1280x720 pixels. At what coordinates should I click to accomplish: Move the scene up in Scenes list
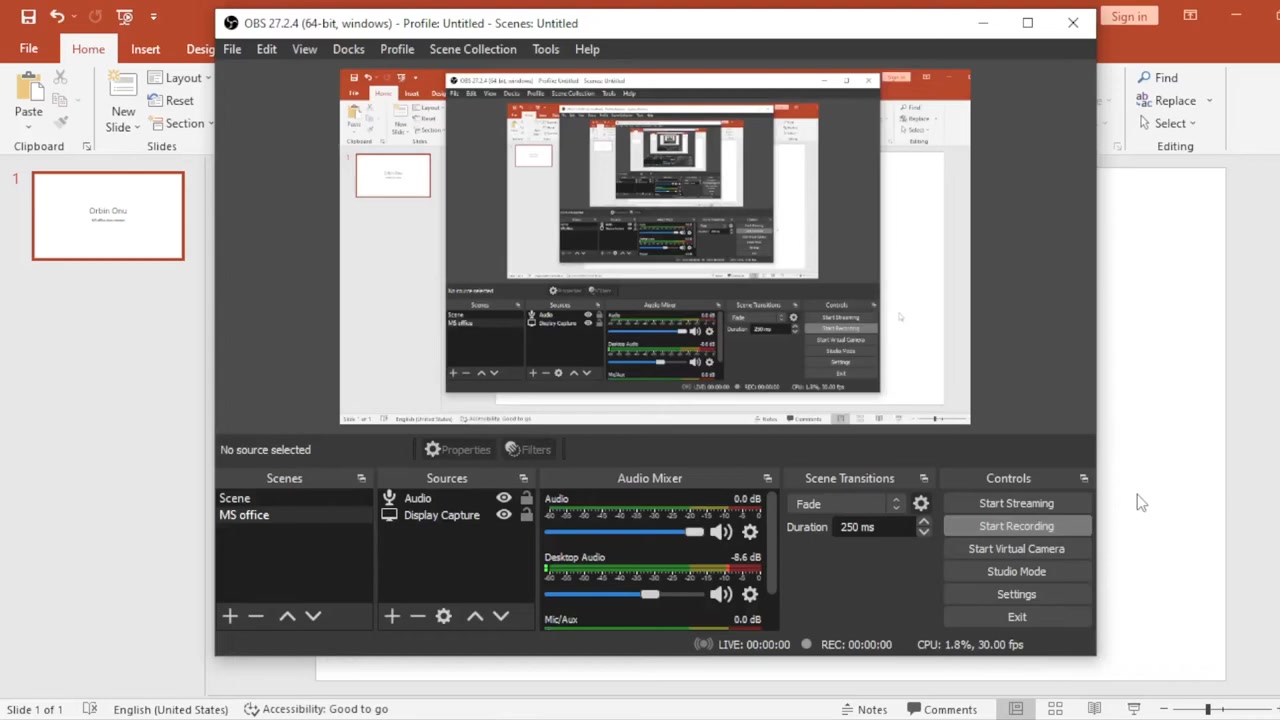[x=287, y=616]
